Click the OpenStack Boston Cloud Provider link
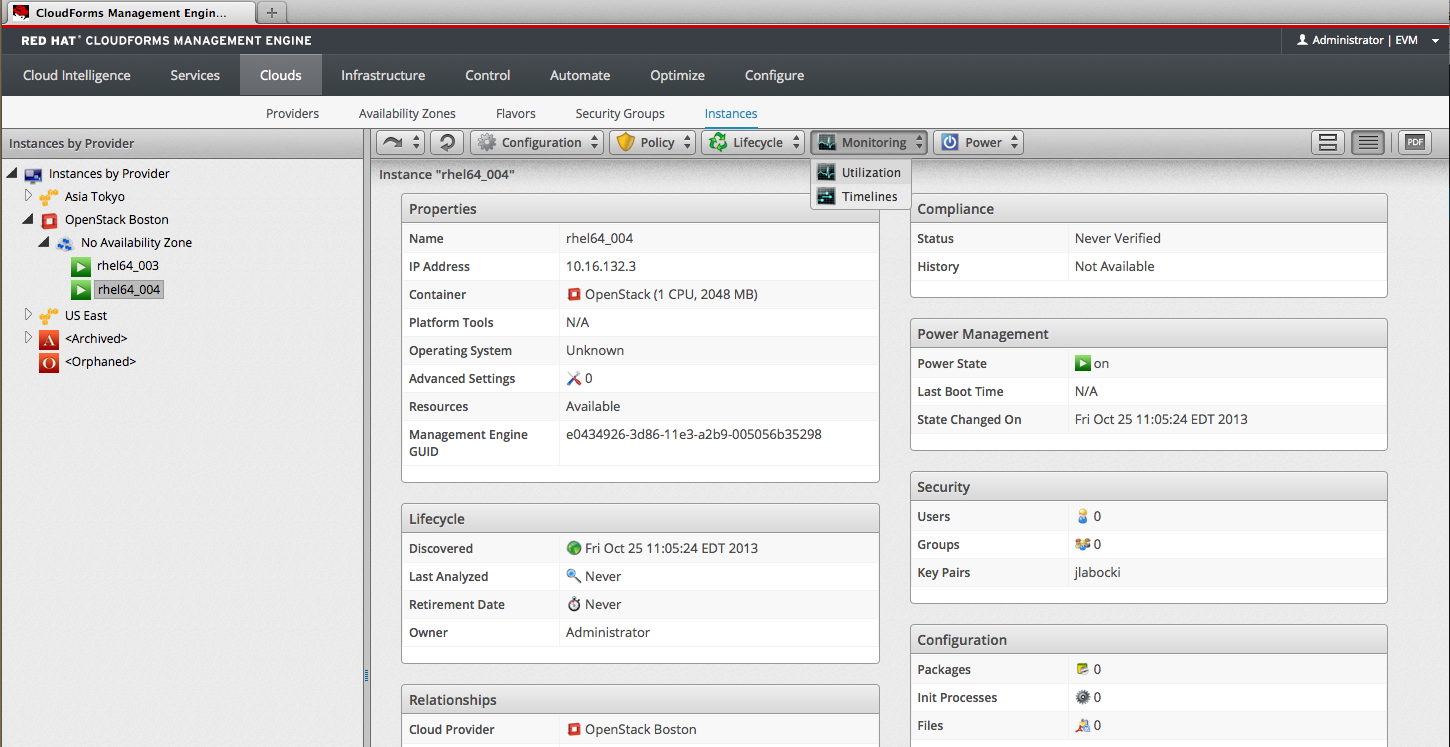 click(640, 730)
